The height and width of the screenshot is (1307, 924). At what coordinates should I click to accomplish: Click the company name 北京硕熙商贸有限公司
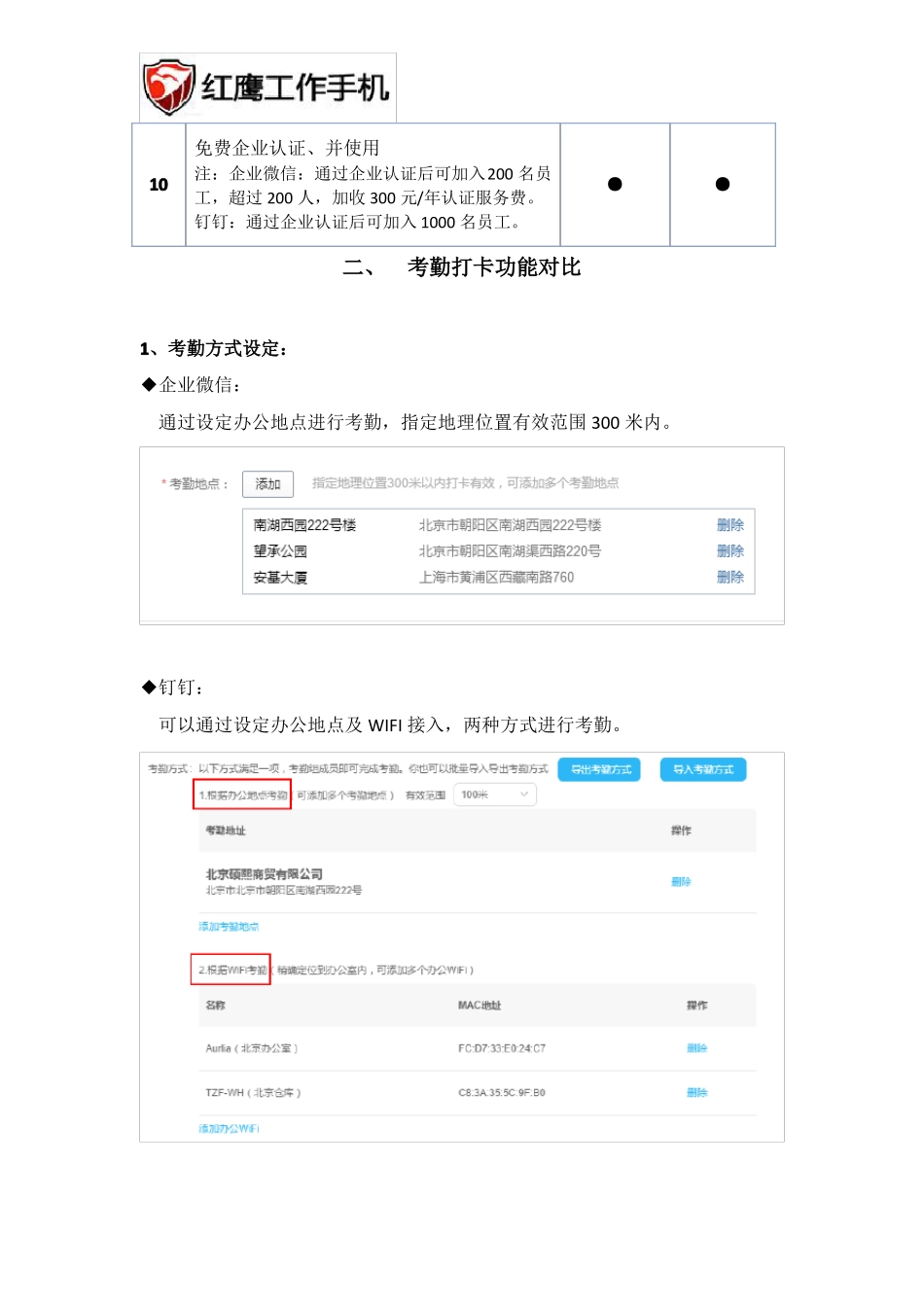point(264,874)
